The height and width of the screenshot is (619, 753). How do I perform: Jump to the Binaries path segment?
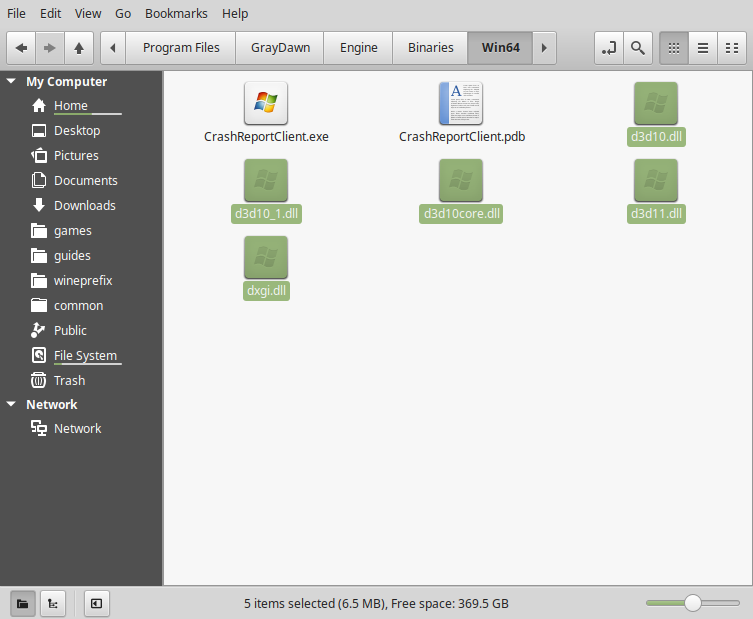pyautogui.click(x=431, y=48)
